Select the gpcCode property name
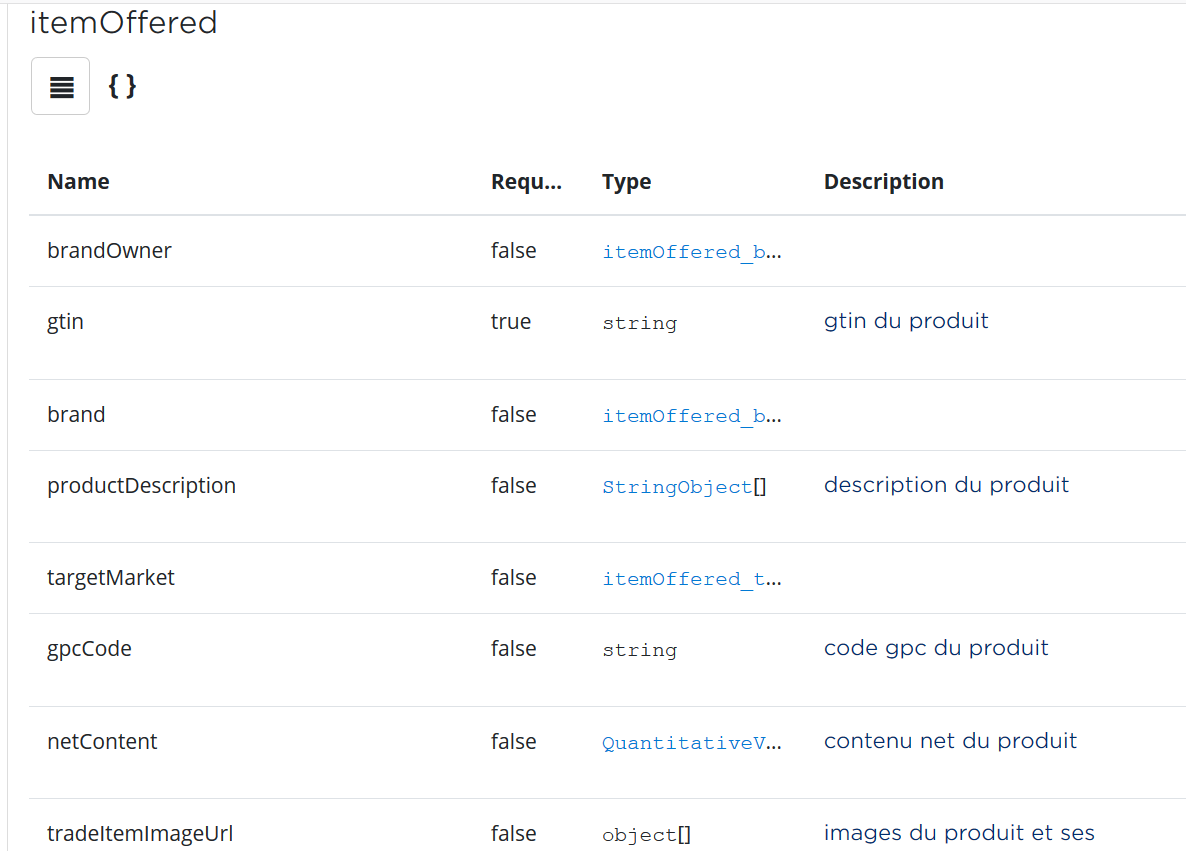The image size is (1186, 851). click(89, 649)
